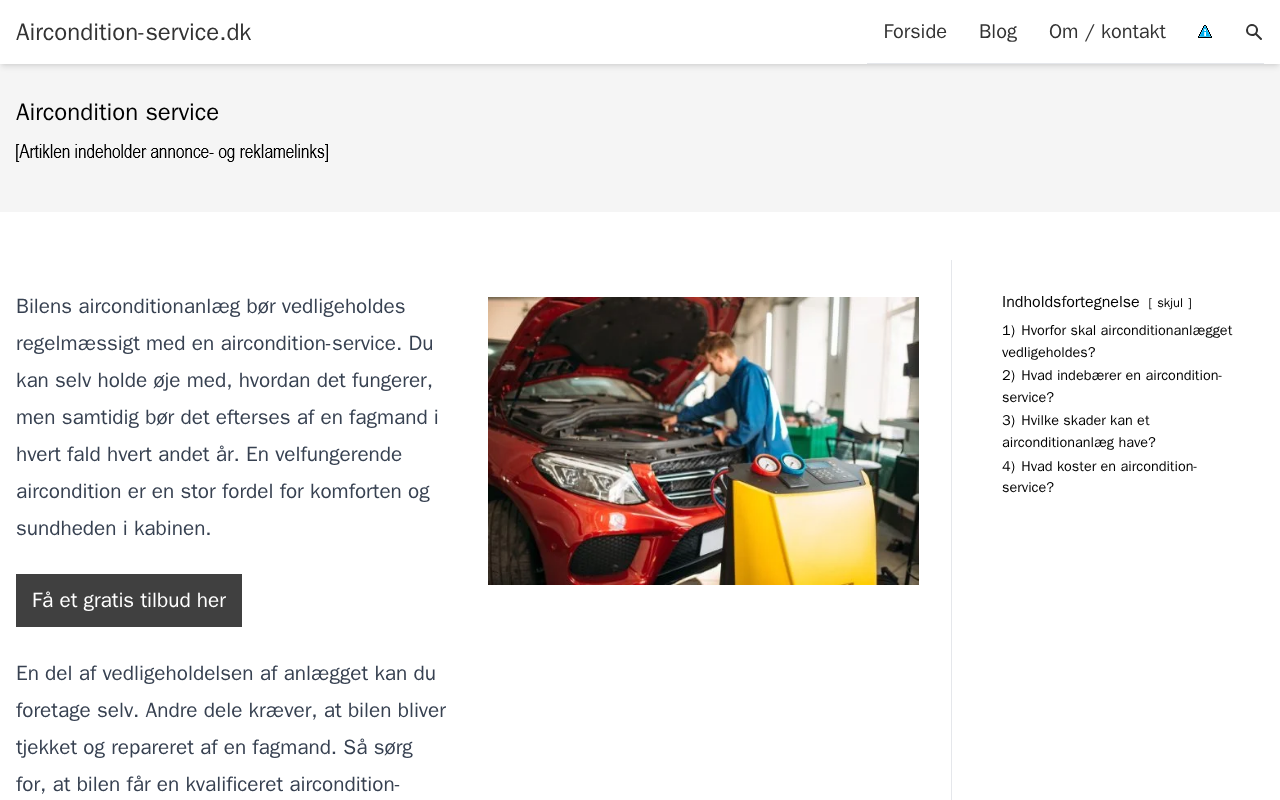
Task: Open Om / kontakt page
Action: tap(1107, 32)
